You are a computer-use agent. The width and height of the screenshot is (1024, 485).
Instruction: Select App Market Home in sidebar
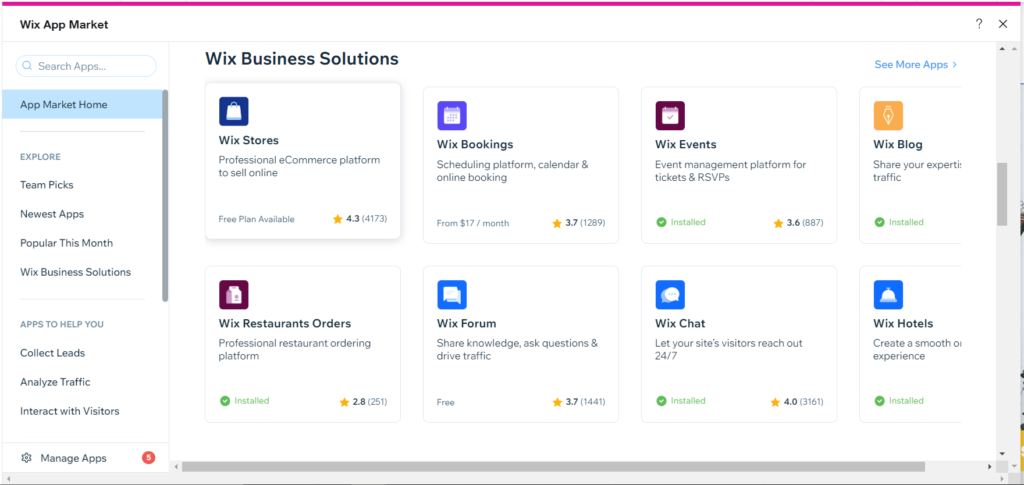coord(82,104)
